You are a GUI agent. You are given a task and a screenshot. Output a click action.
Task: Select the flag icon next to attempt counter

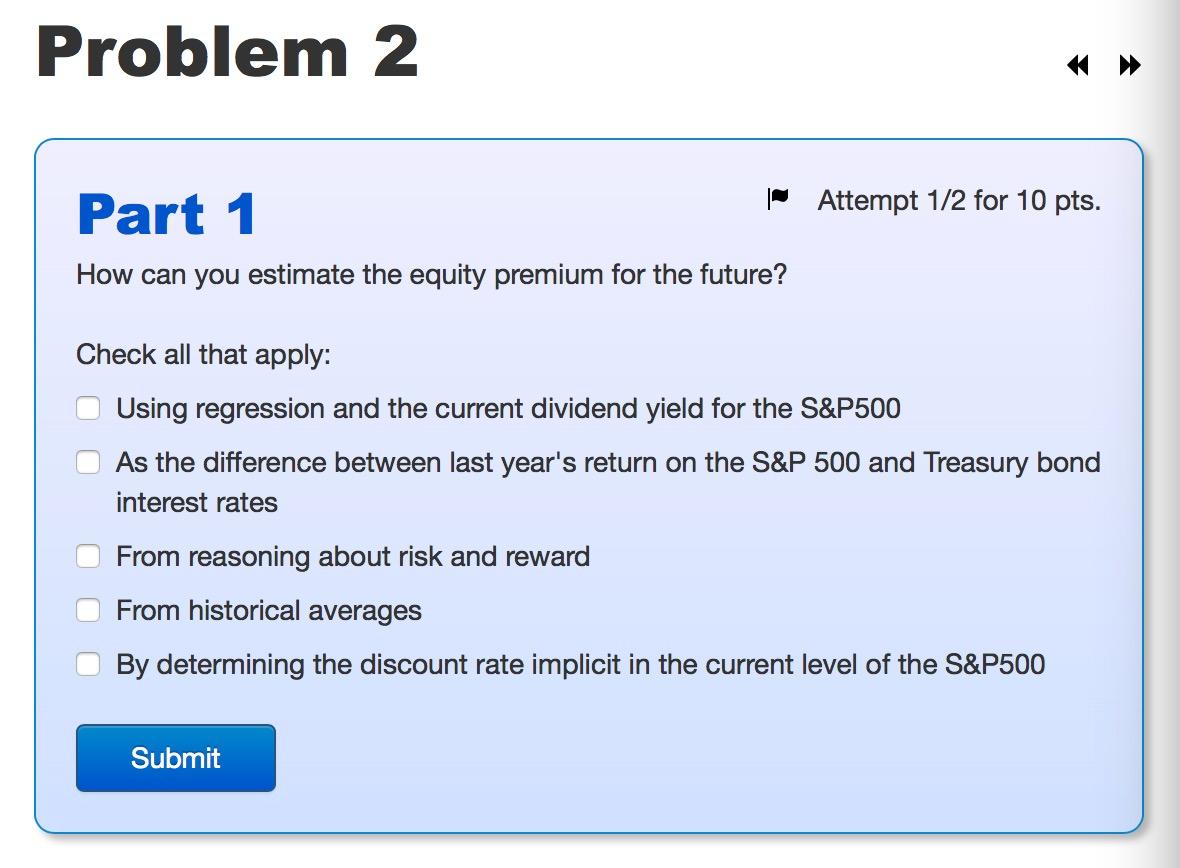778,198
